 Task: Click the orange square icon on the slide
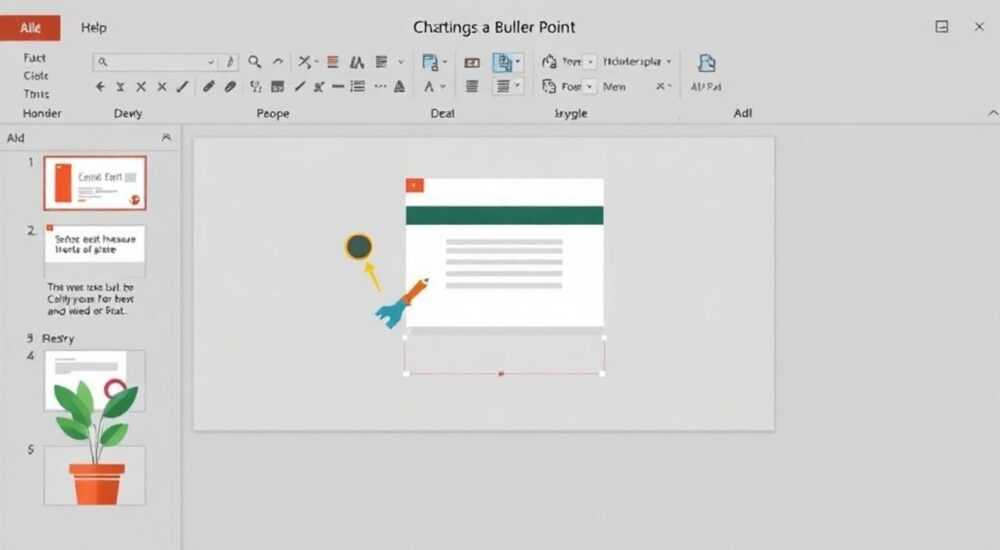[x=415, y=185]
